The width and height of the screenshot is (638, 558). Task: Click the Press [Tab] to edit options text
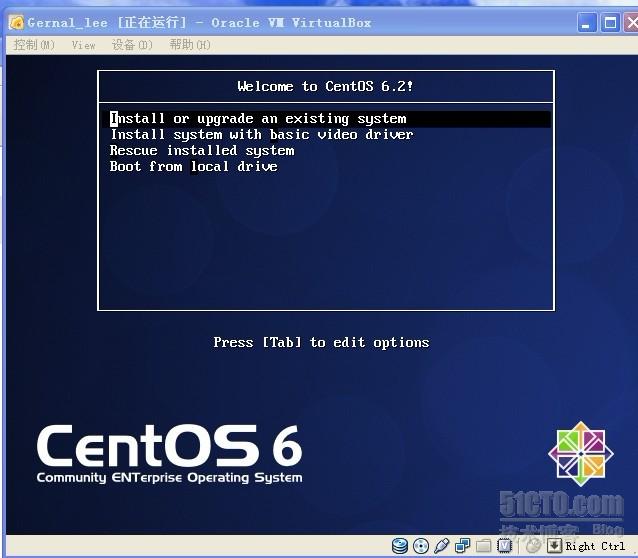(x=321, y=342)
